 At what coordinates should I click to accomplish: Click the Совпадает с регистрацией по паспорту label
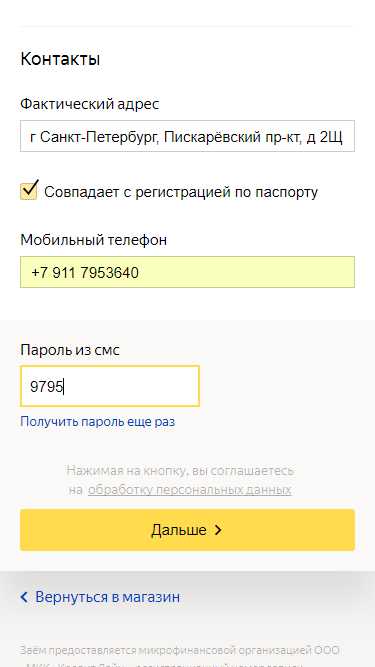pyautogui.click(x=181, y=192)
